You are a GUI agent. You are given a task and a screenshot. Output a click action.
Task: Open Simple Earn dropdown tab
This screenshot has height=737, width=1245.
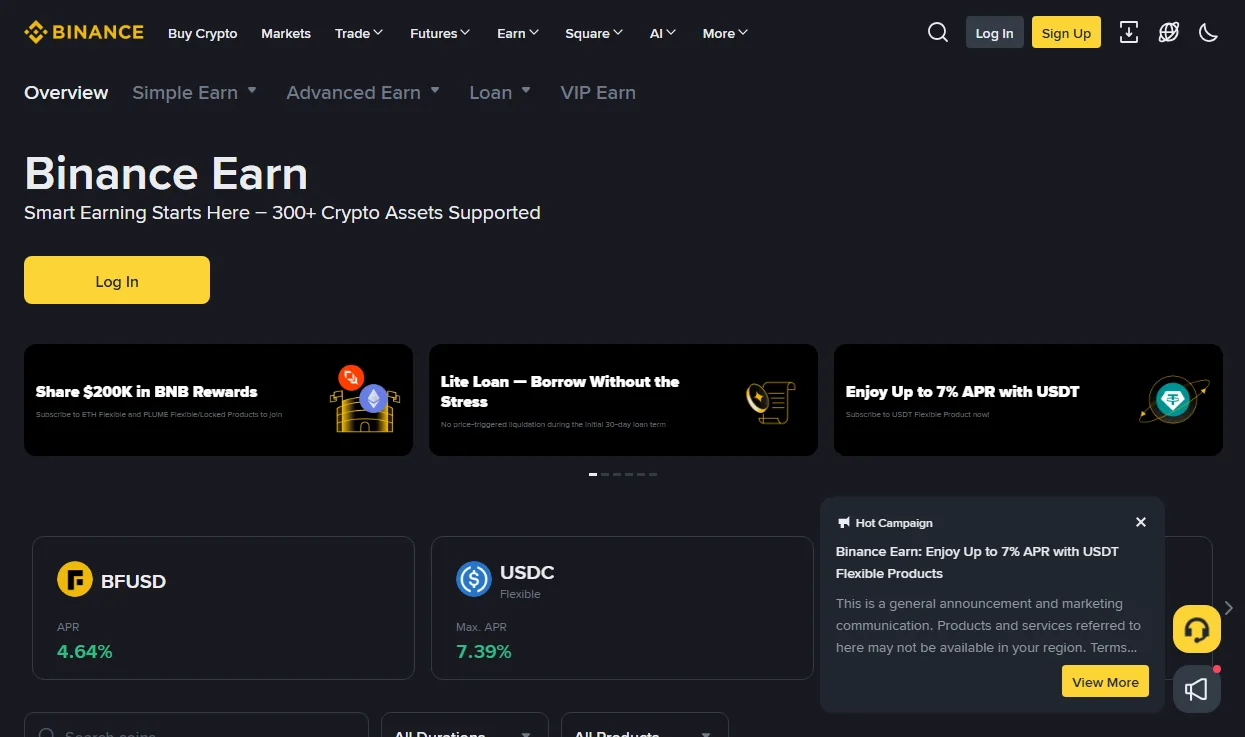(195, 92)
